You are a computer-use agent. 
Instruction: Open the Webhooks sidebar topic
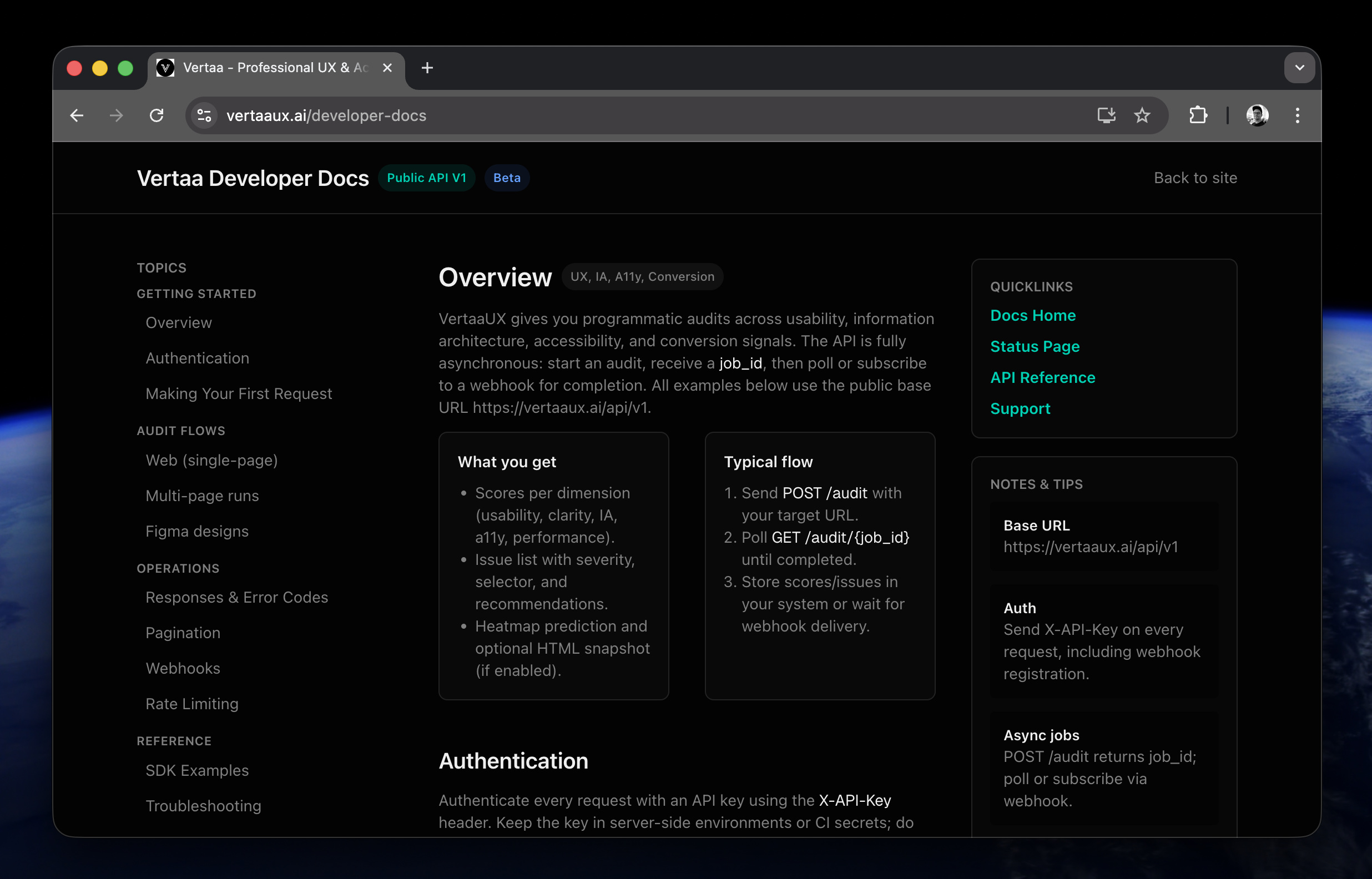[183, 668]
